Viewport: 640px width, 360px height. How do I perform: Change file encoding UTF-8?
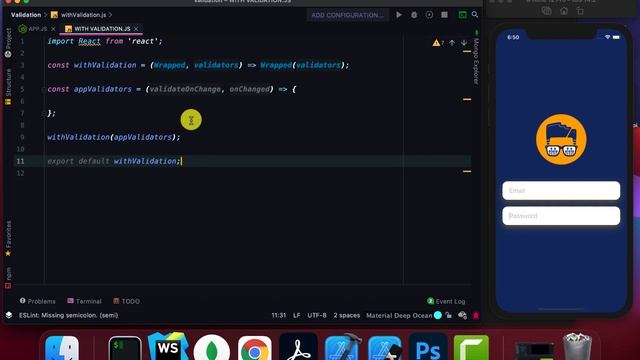coord(317,316)
